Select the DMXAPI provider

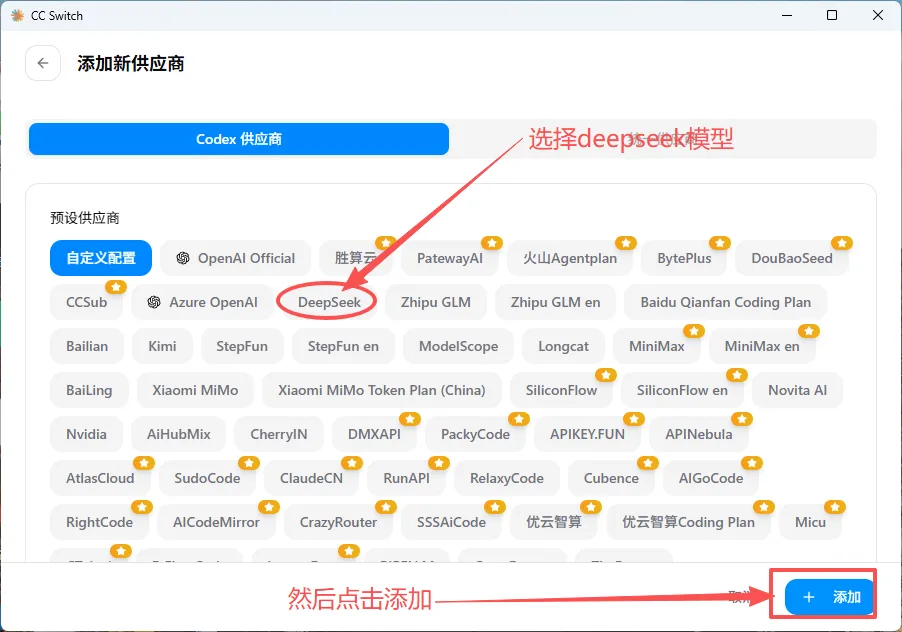point(374,434)
